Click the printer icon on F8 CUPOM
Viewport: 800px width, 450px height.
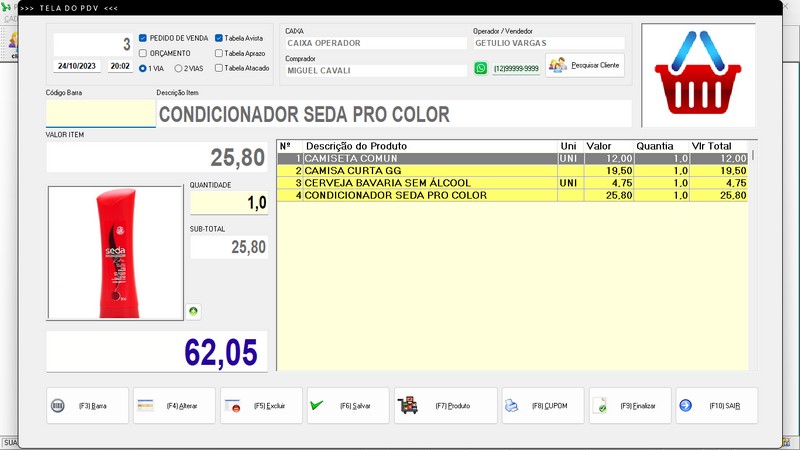pos(511,406)
